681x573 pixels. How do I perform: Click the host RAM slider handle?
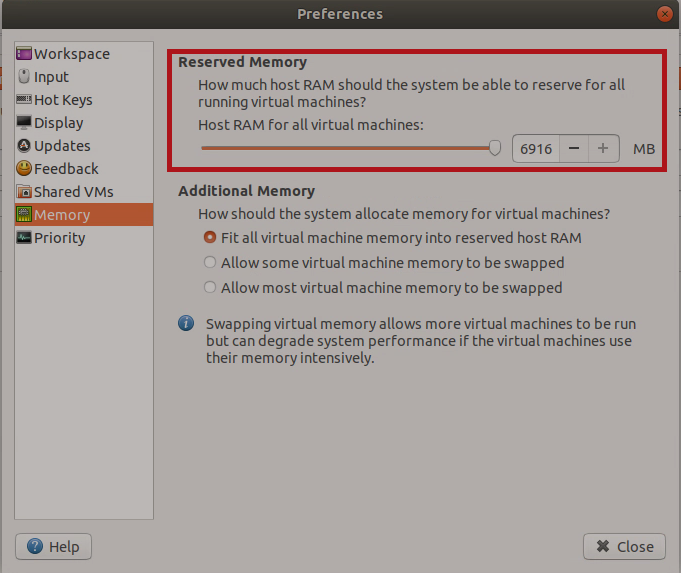[x=495, y=148]
